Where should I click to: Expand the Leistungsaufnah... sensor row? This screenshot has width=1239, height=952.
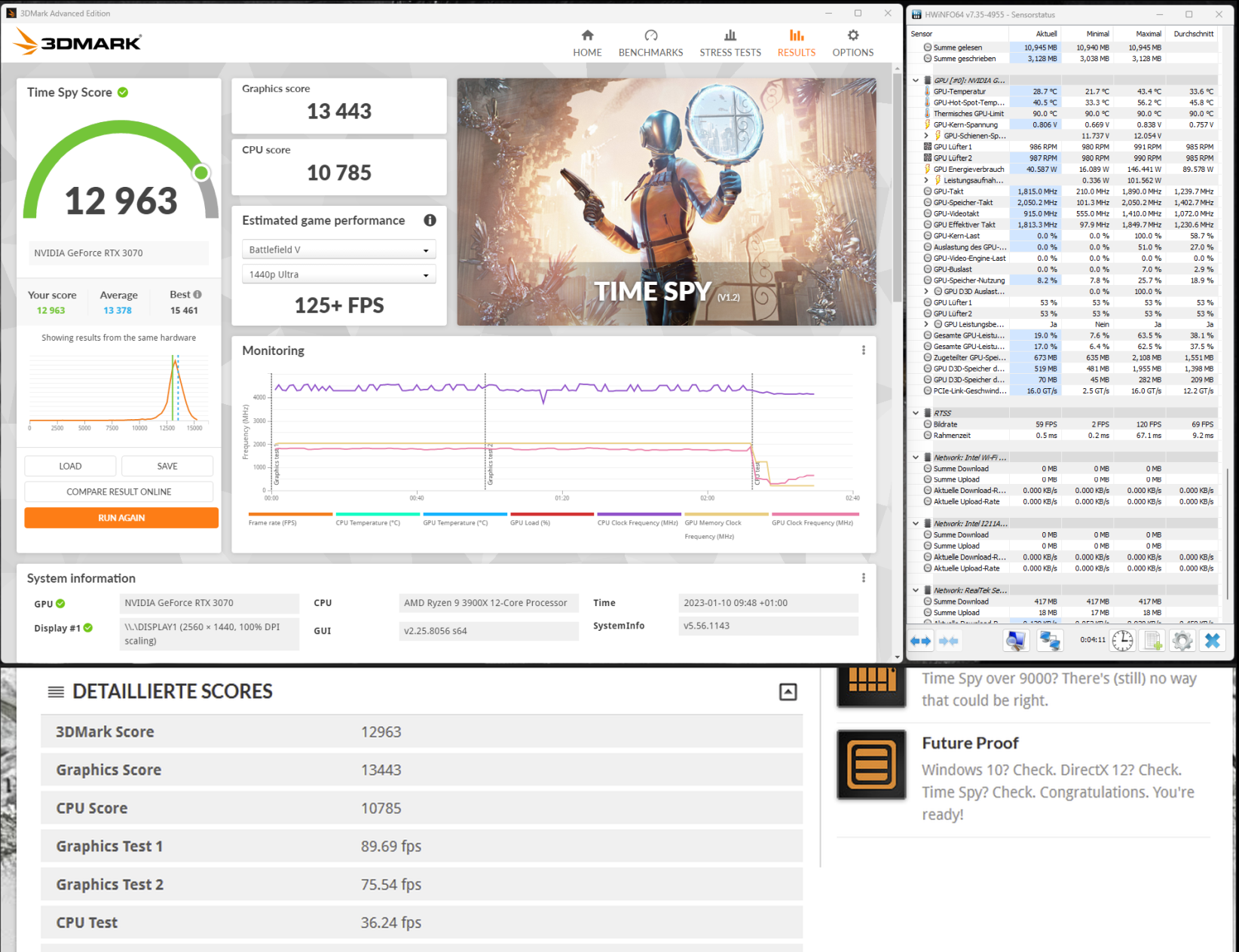click(926, 180)
